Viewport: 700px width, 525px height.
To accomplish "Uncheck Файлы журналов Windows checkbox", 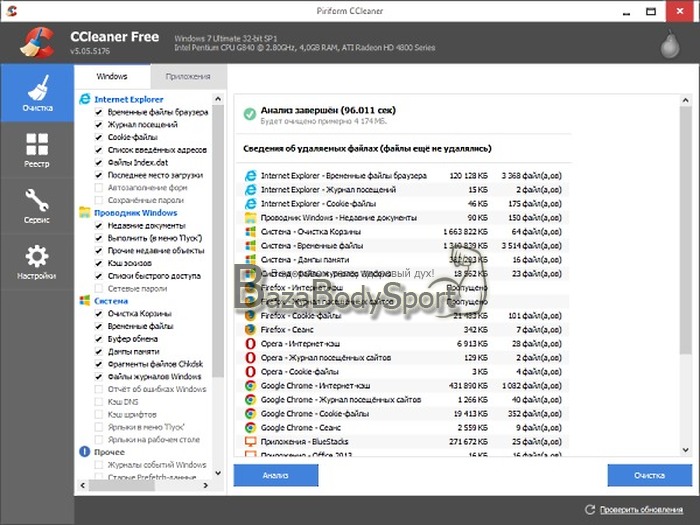I will 99,376.
